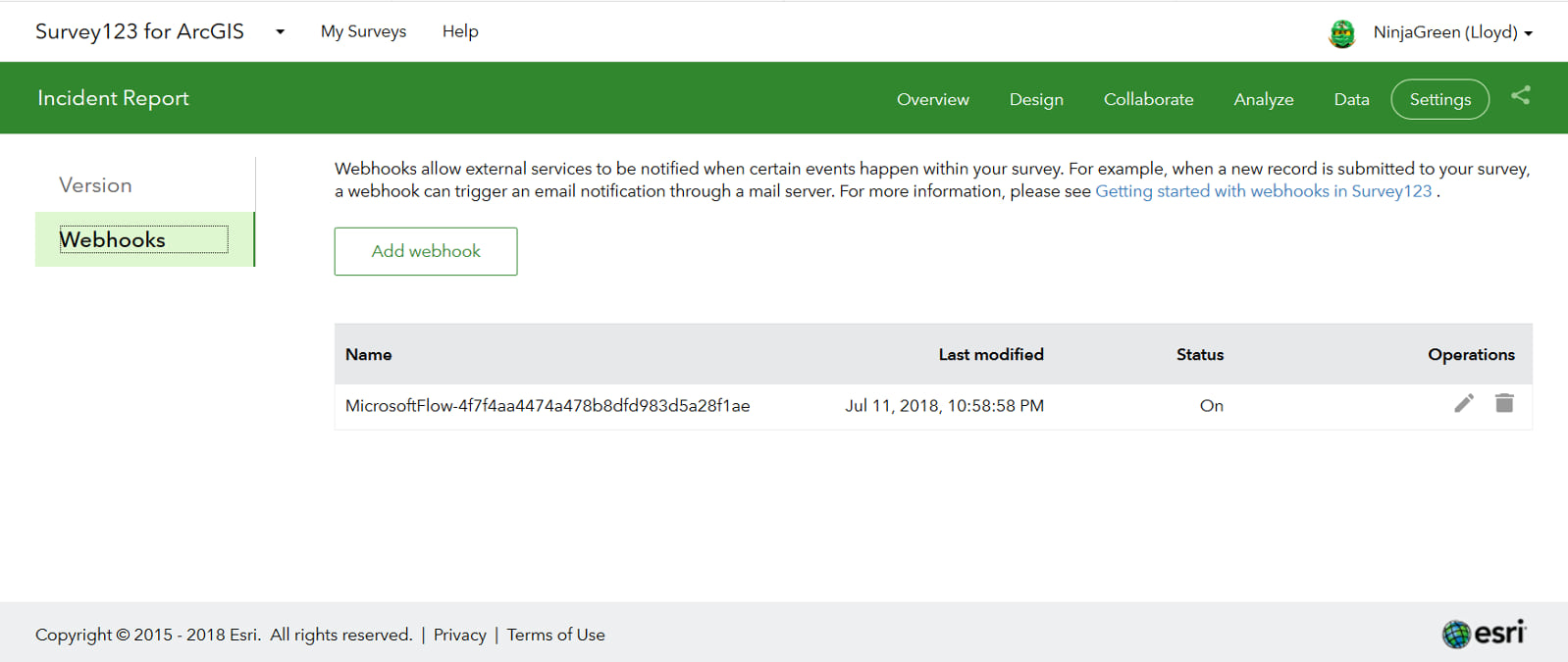Switch to the Data tab
Screen dimensions: 1568x662
1351,99
